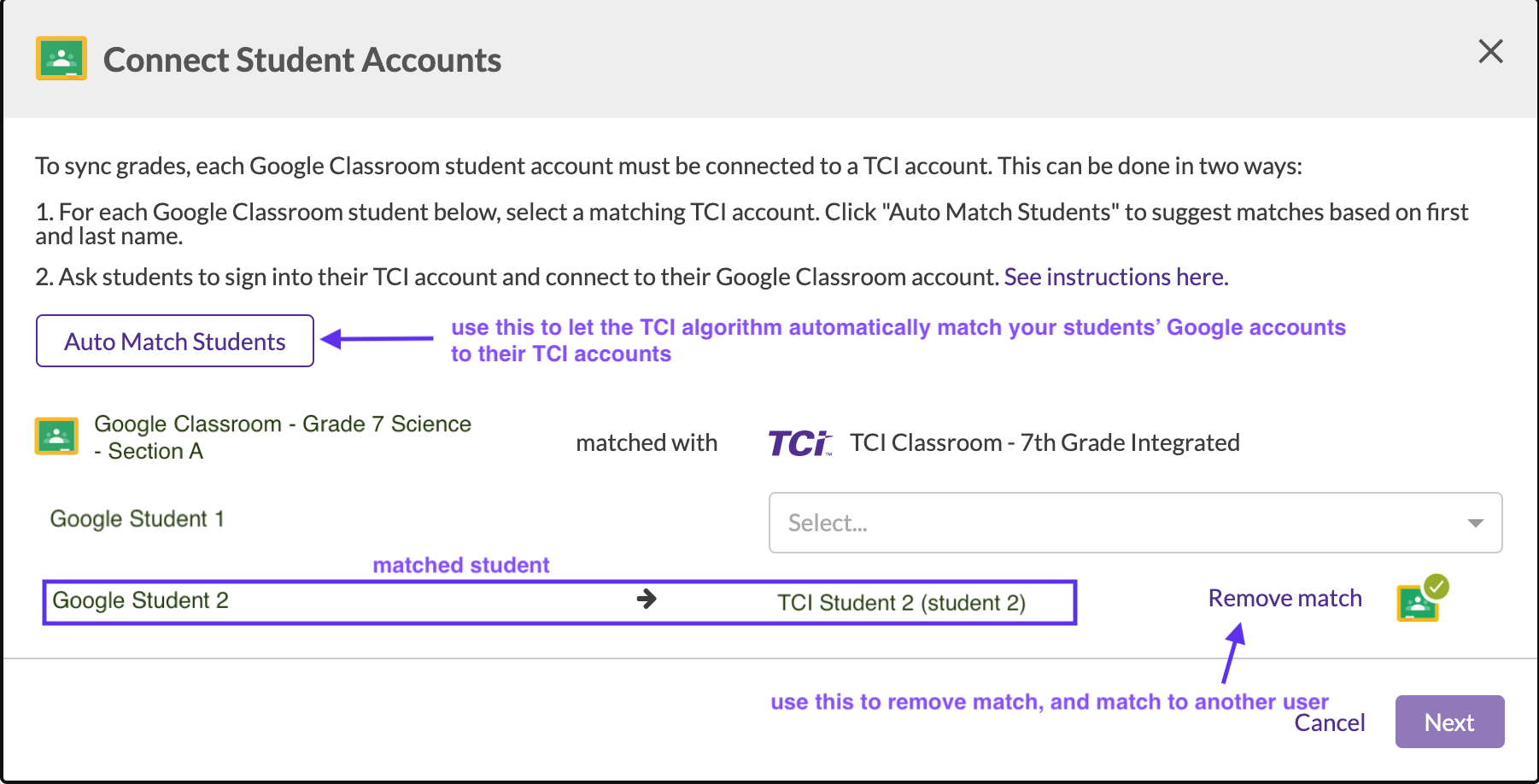Click the X to close Connect Student Accounts
This screenshot has width=1539, height=784.
[x=1490, y=51]
